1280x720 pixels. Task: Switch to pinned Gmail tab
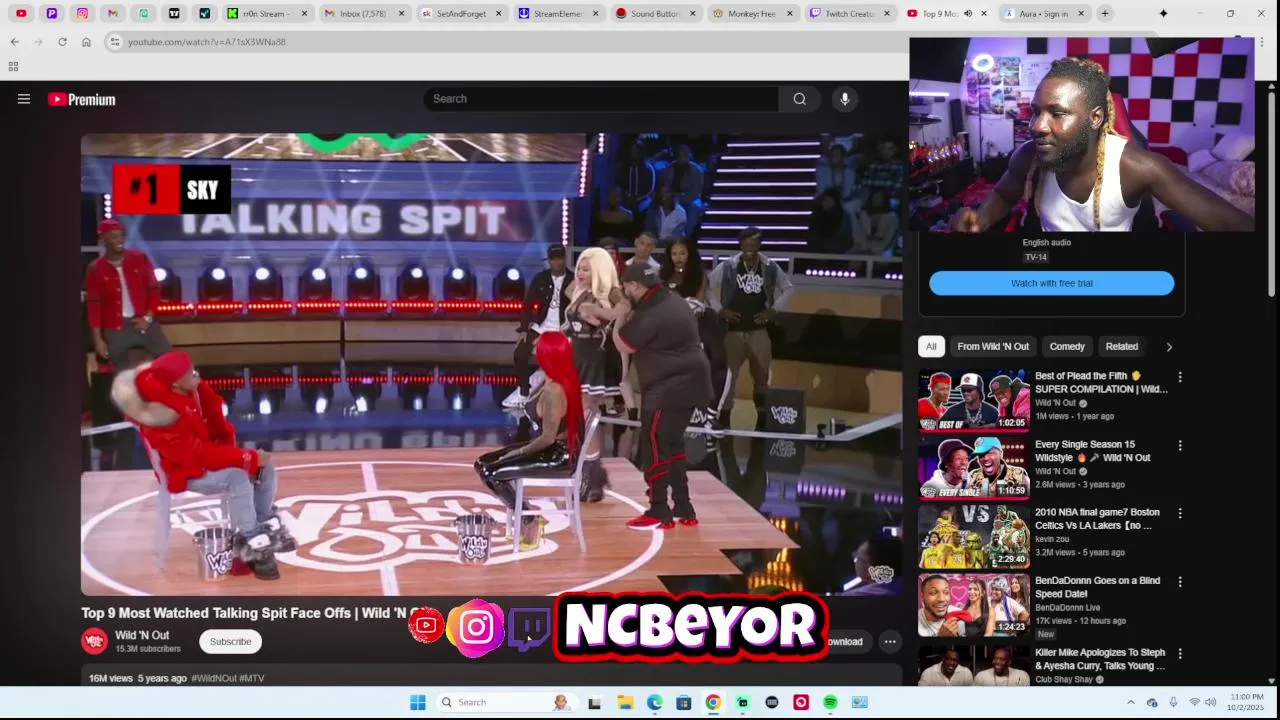click(x=113, y=14)
